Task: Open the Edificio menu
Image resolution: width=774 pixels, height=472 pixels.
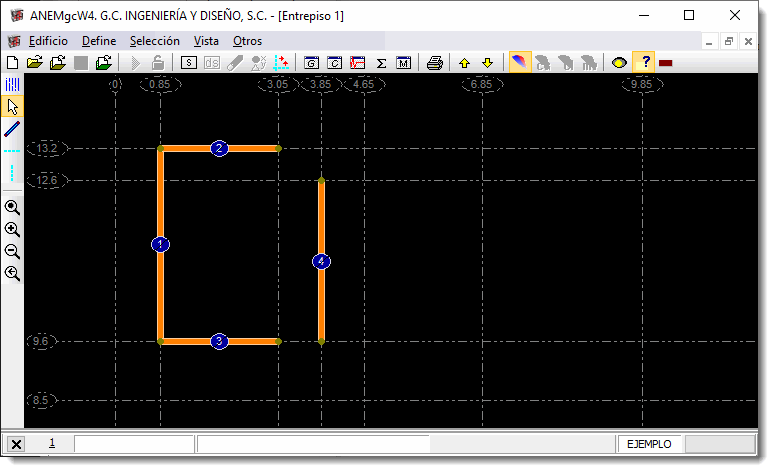Action: coord(48,41)
